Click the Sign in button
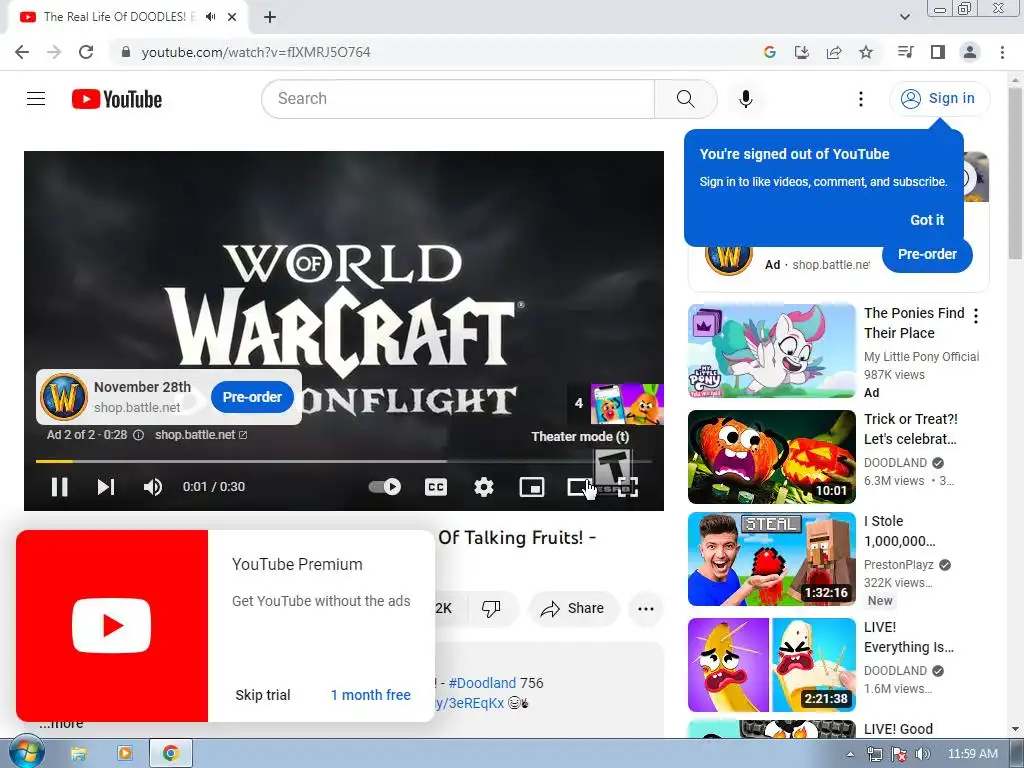 pos(939,99)
